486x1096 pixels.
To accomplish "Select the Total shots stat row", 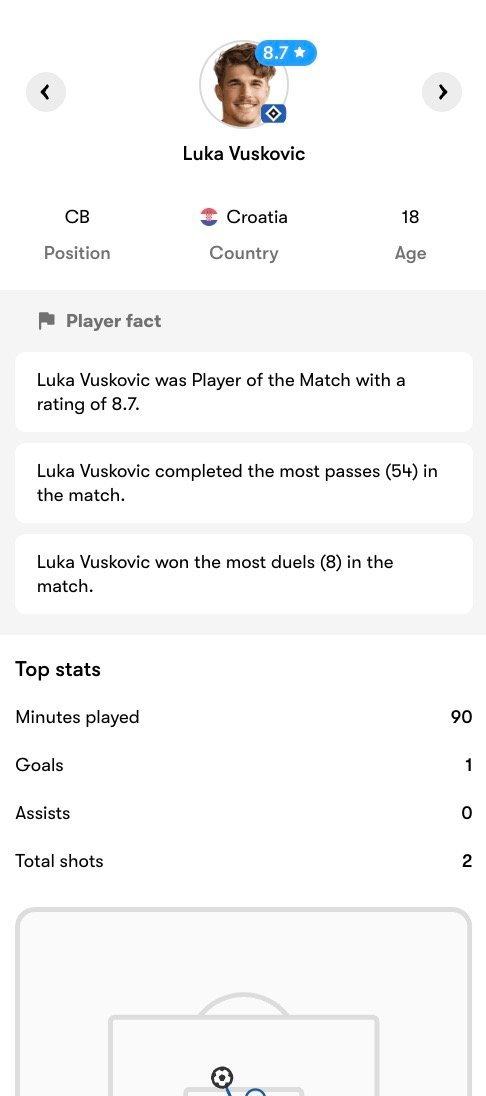I will (x=243, y=861).
